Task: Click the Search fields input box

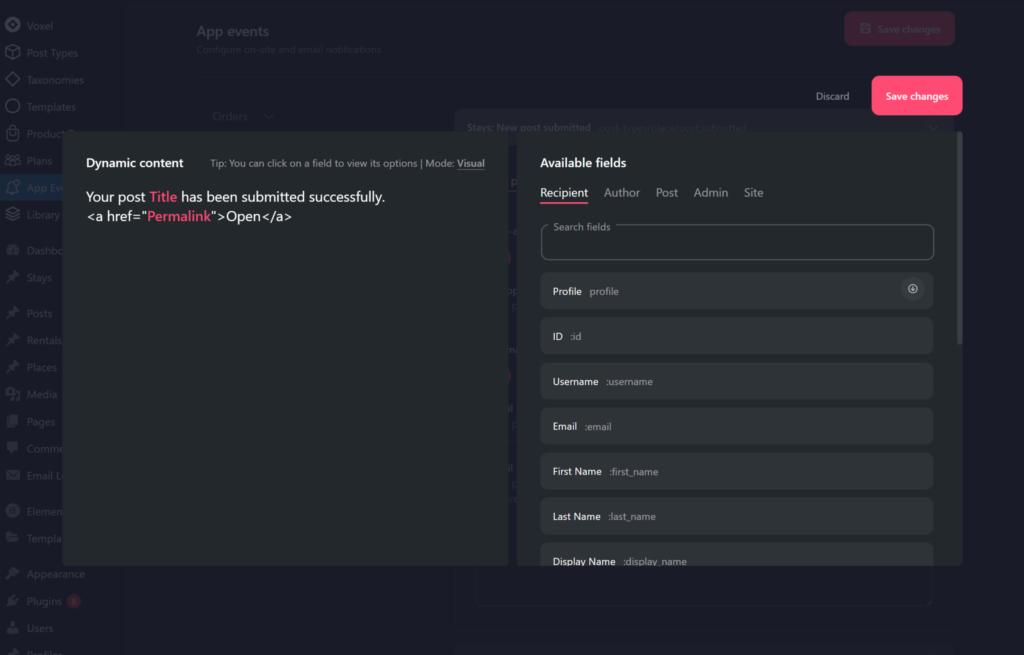Action: (x=737, y=245)
